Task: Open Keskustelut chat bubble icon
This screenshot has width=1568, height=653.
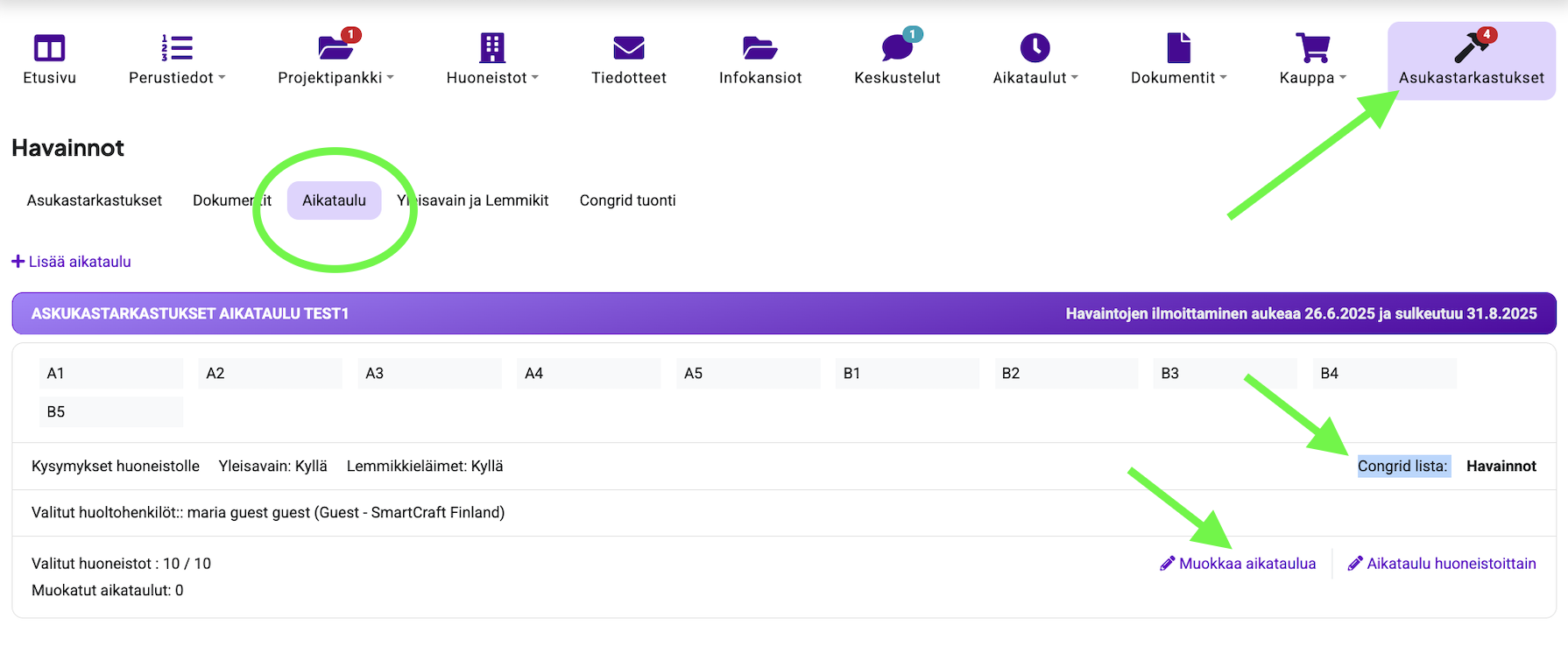Action: 897,48
